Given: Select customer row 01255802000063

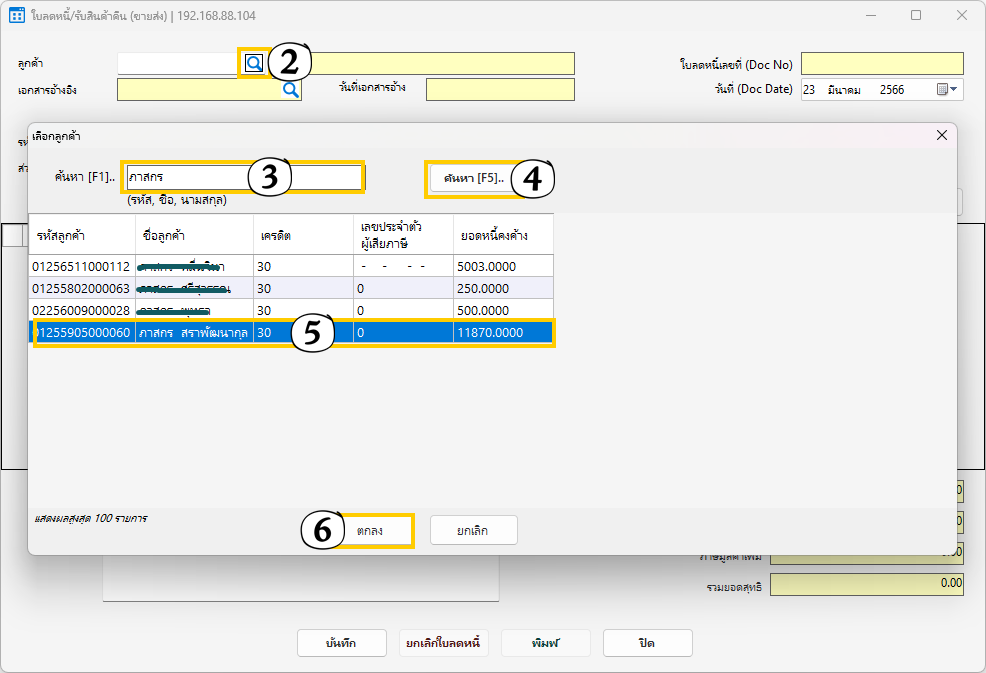Looking at the screenshot, I should pyautogui.click(x=81, y=288).
